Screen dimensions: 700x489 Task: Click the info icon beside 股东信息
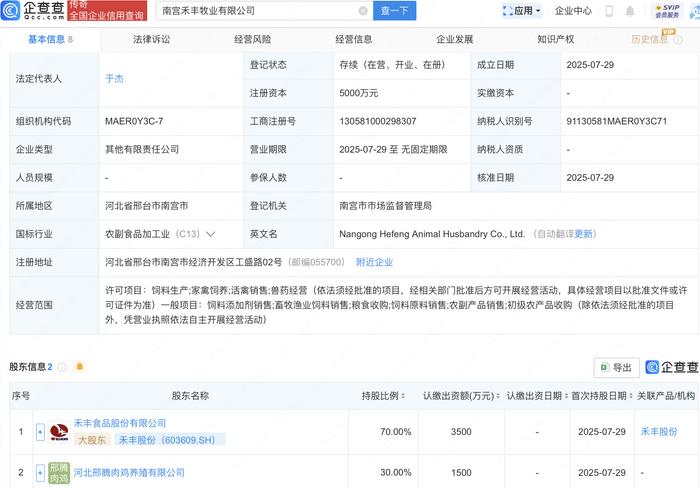pyautogui.click(x=62, y=367)
